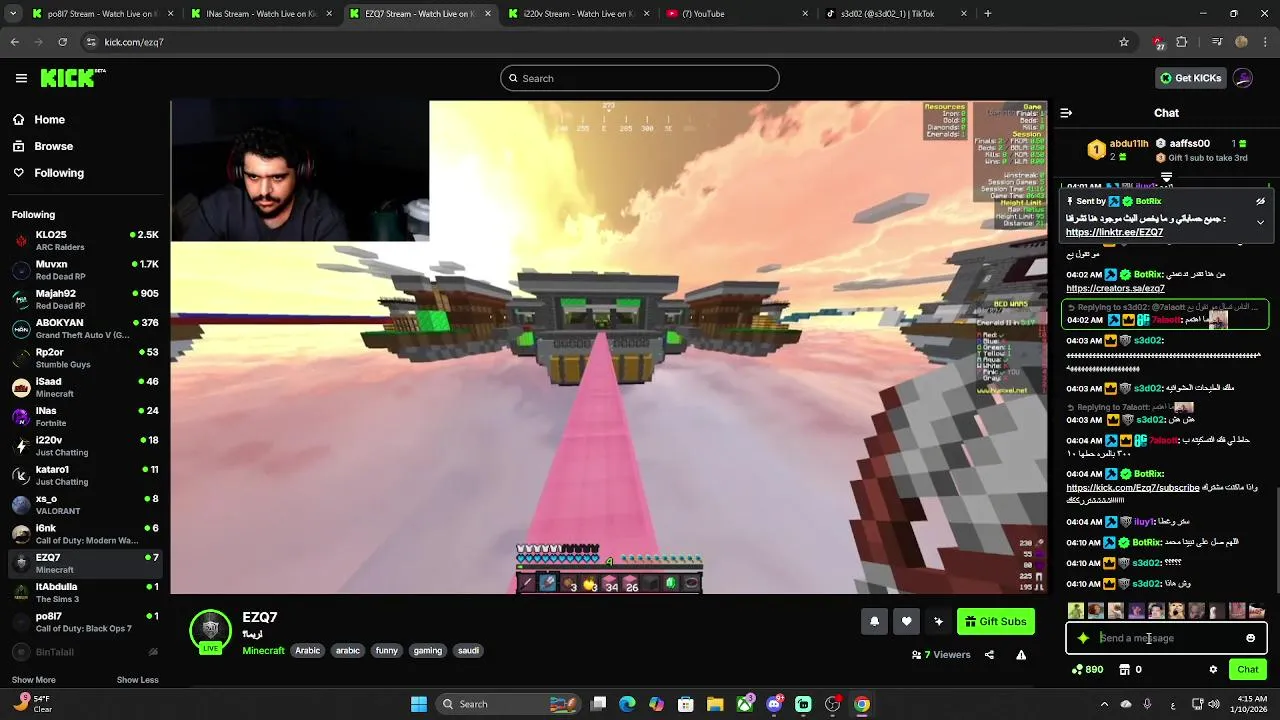Open Muvxn channel in Following list
This screenshot has height=720, width=1280.
(85, 270)
